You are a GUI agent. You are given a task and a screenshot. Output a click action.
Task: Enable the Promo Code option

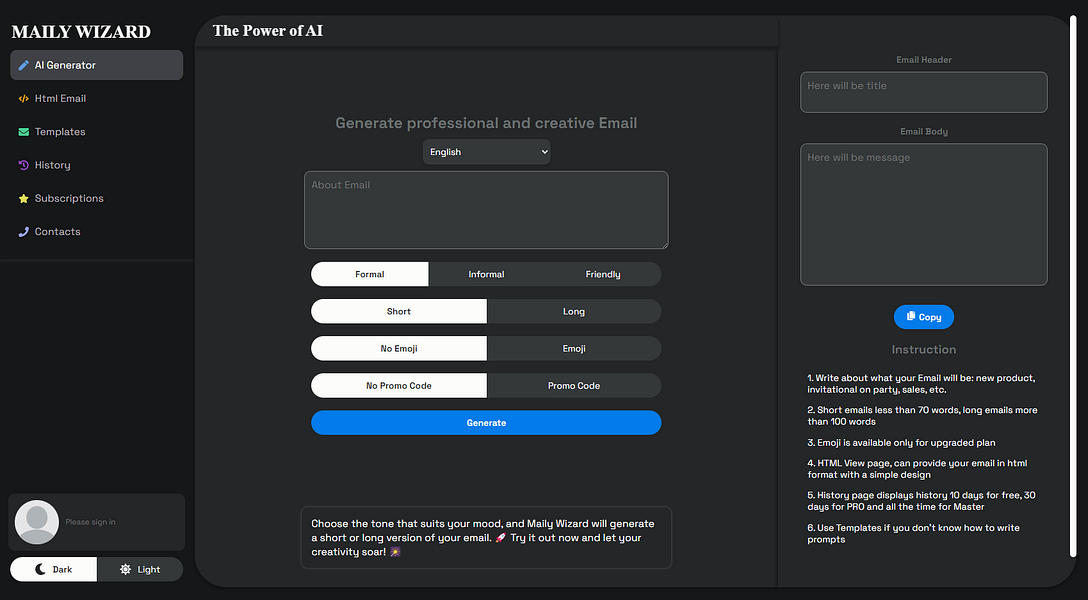574,386
